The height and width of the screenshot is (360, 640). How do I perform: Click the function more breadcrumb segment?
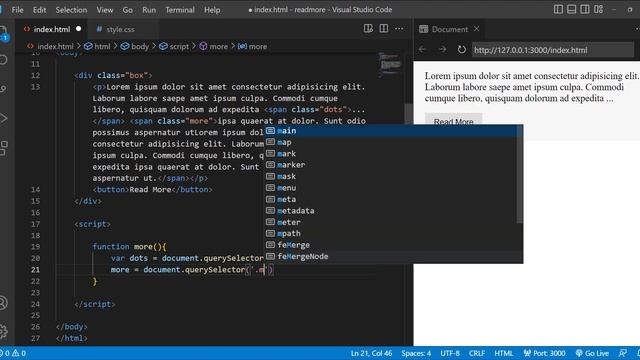(x=213, y=47)
